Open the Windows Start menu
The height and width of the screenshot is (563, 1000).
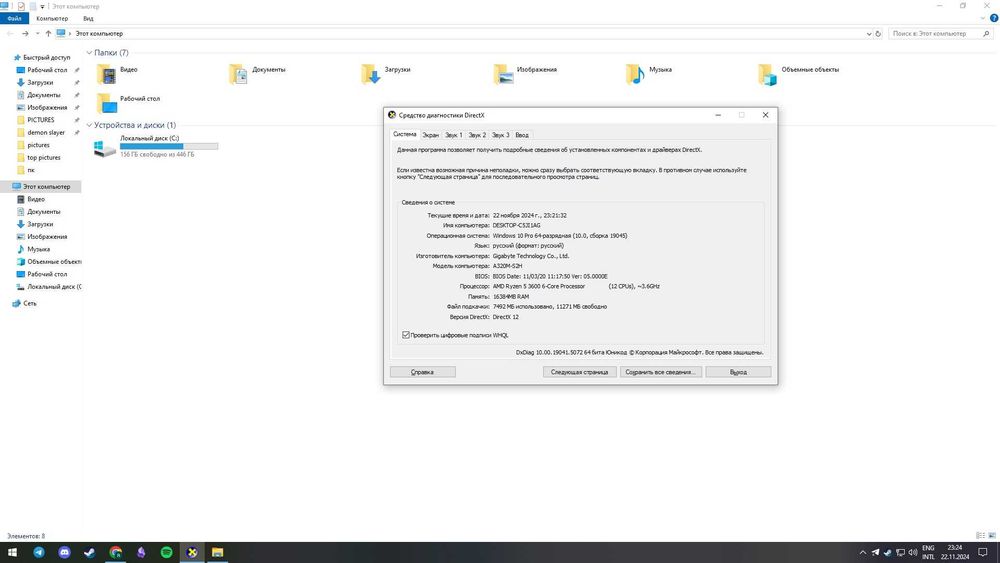point(12,552)
